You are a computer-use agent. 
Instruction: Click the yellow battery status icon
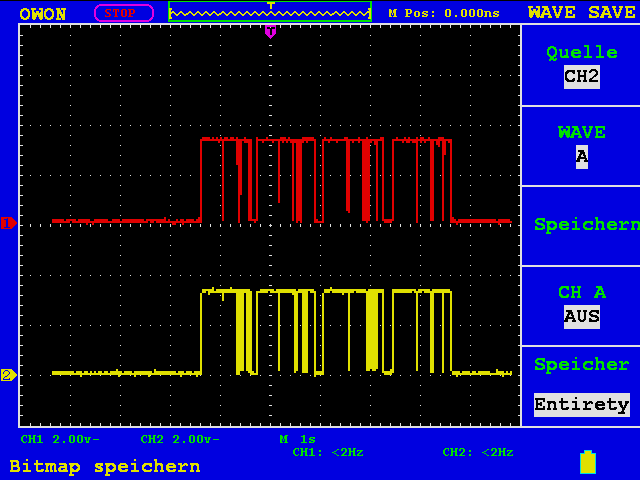[x=588, y=462]
